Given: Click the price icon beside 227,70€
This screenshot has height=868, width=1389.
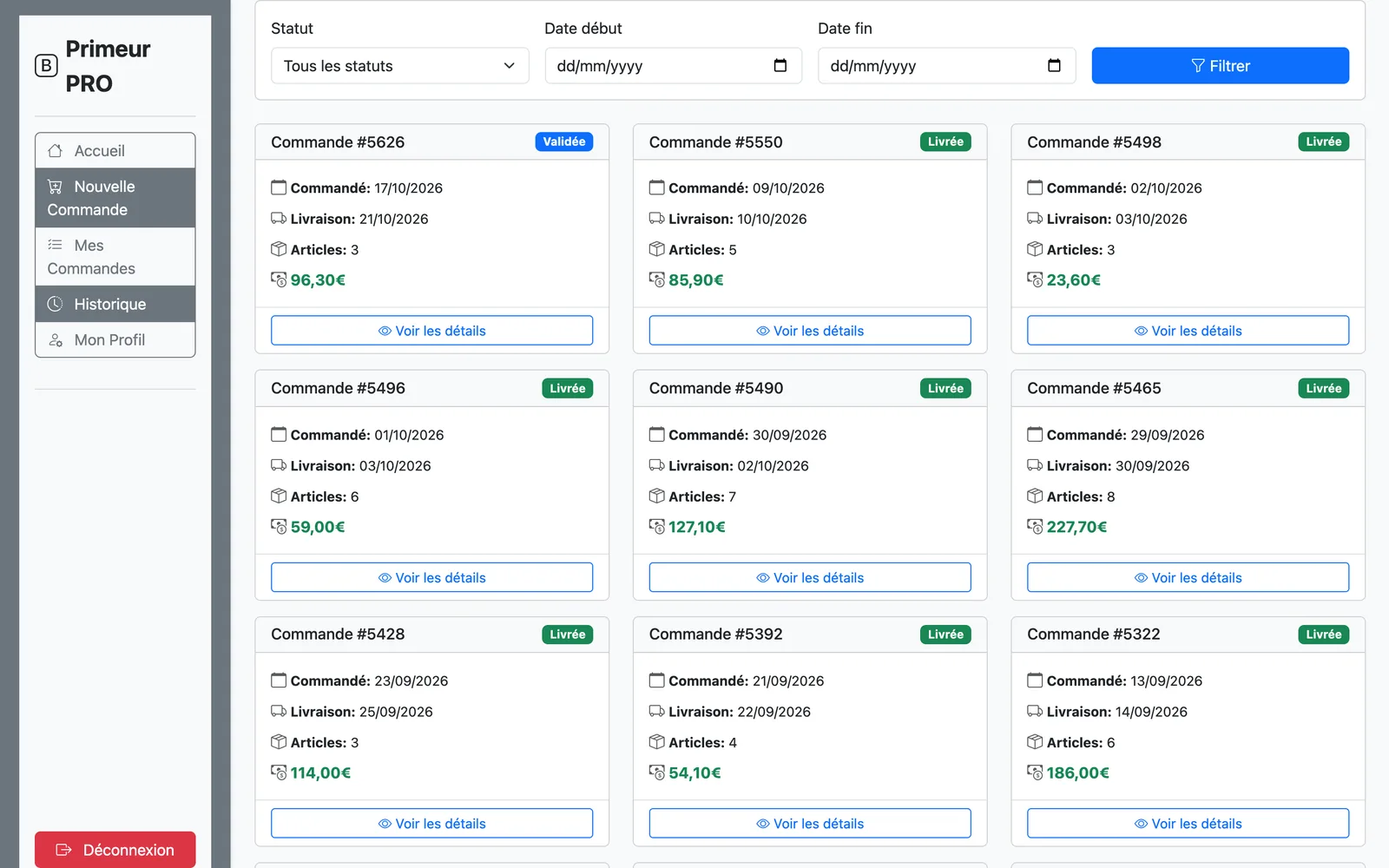Looking at the screenshot, I should 1035,526.
